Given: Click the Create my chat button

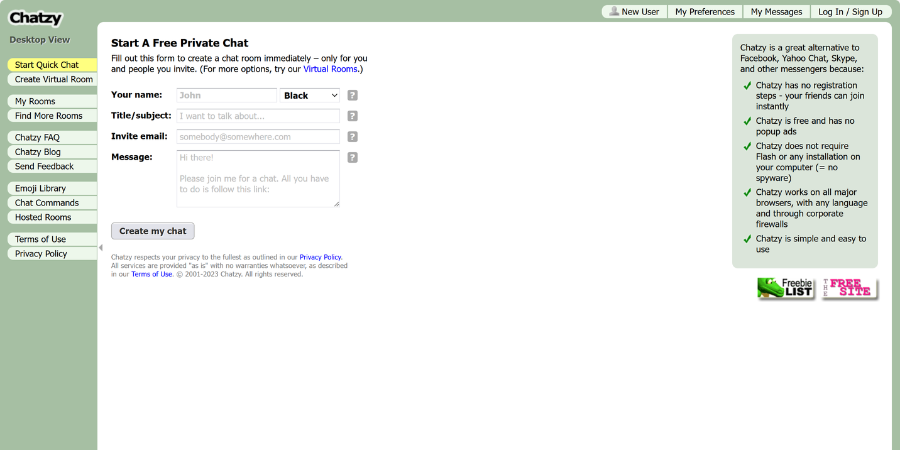Looking at the screenshot, I should [153, 231].
